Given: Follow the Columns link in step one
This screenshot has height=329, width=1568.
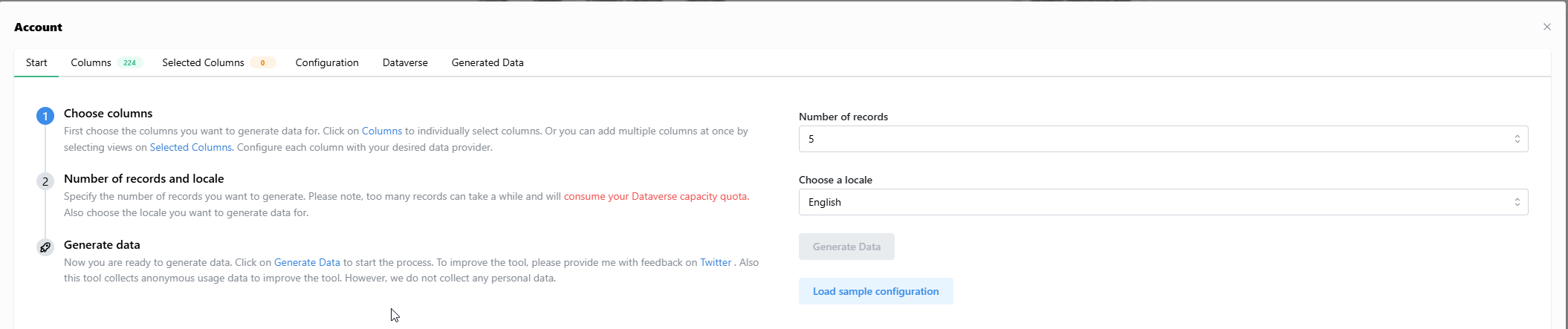Looking at the screenshot, I should coord(382,131).
